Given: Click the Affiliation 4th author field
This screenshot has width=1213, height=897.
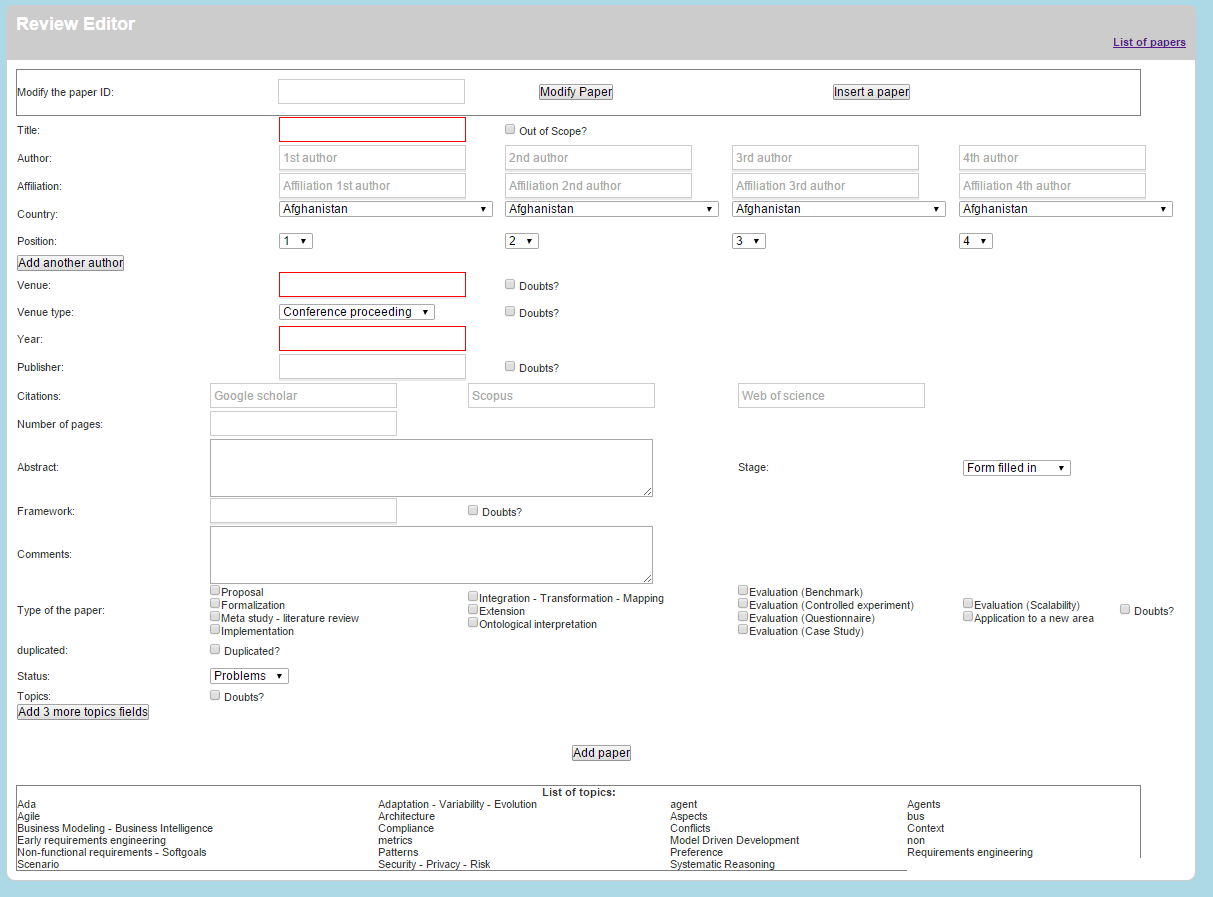Looking at the screenshot, I should point(1052,186).
